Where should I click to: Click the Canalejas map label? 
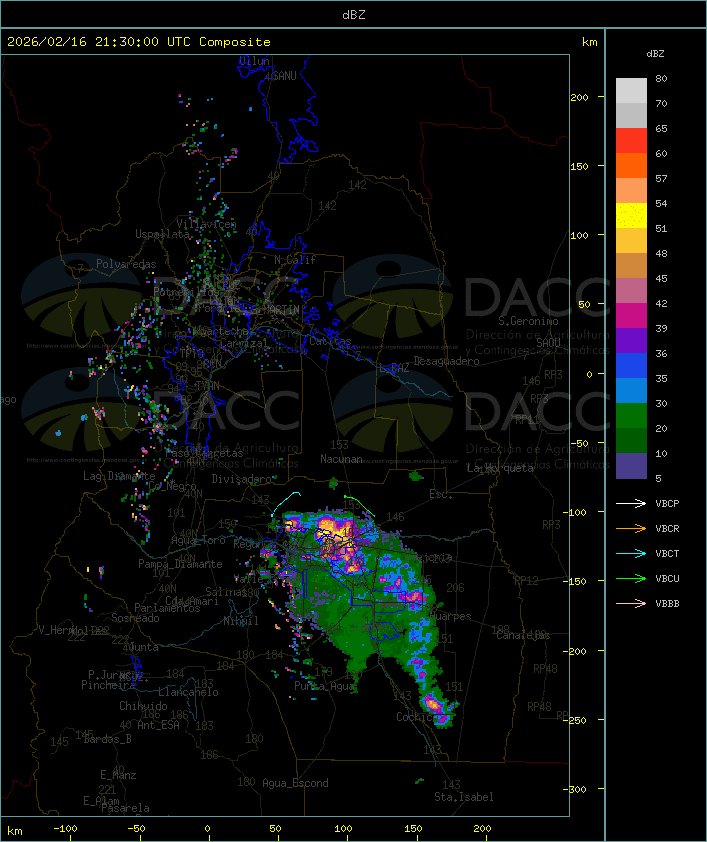(x=523, y=635)
